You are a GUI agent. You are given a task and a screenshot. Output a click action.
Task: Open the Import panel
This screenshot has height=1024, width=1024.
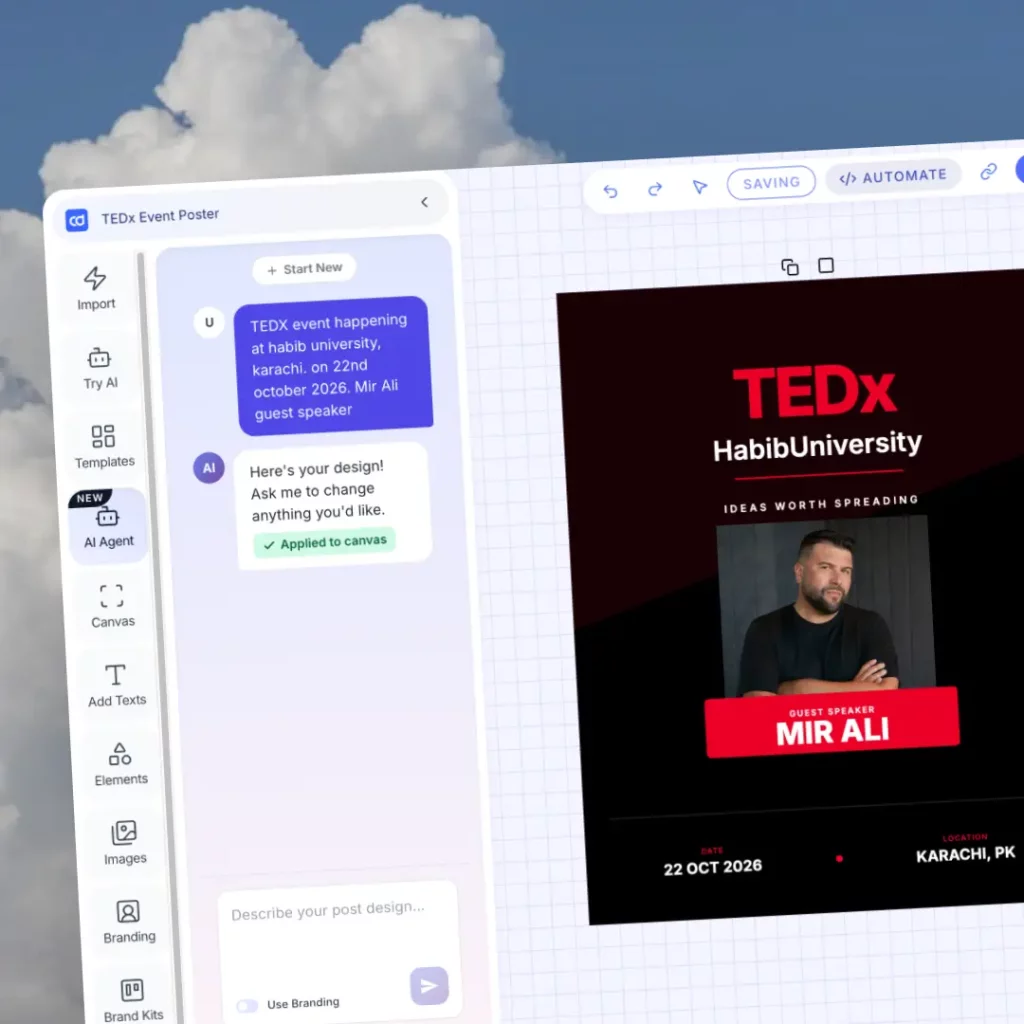[96, 288]
